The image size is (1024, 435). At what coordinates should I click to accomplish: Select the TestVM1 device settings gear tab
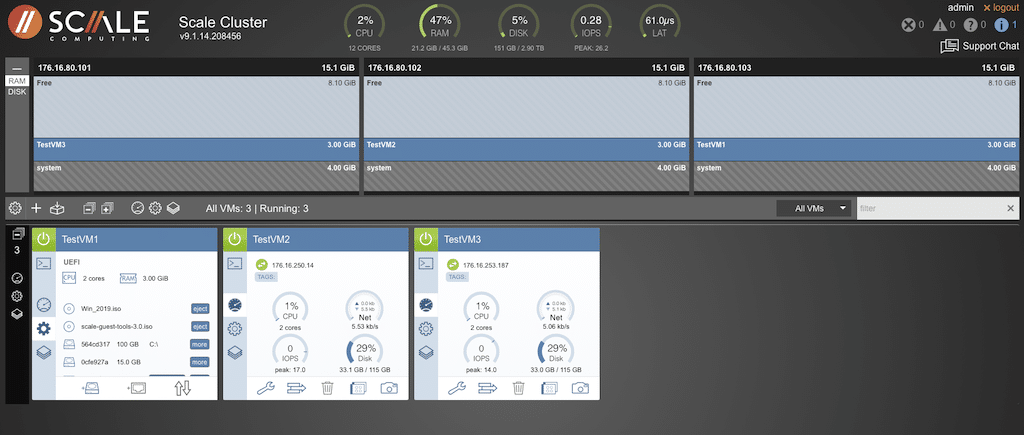click(43, 329)
